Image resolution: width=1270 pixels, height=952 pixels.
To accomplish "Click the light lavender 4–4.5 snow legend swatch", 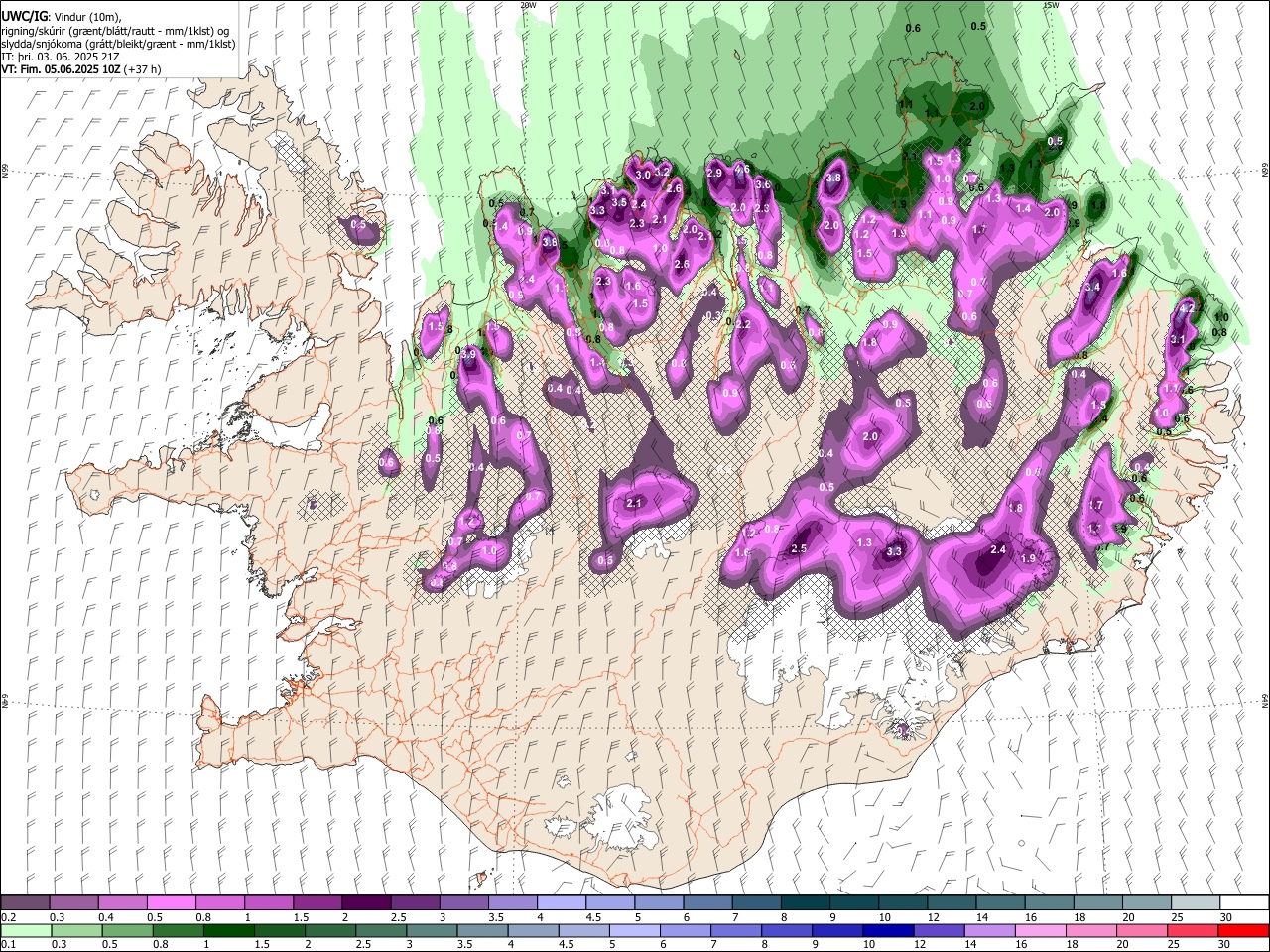I will point(561,903).
